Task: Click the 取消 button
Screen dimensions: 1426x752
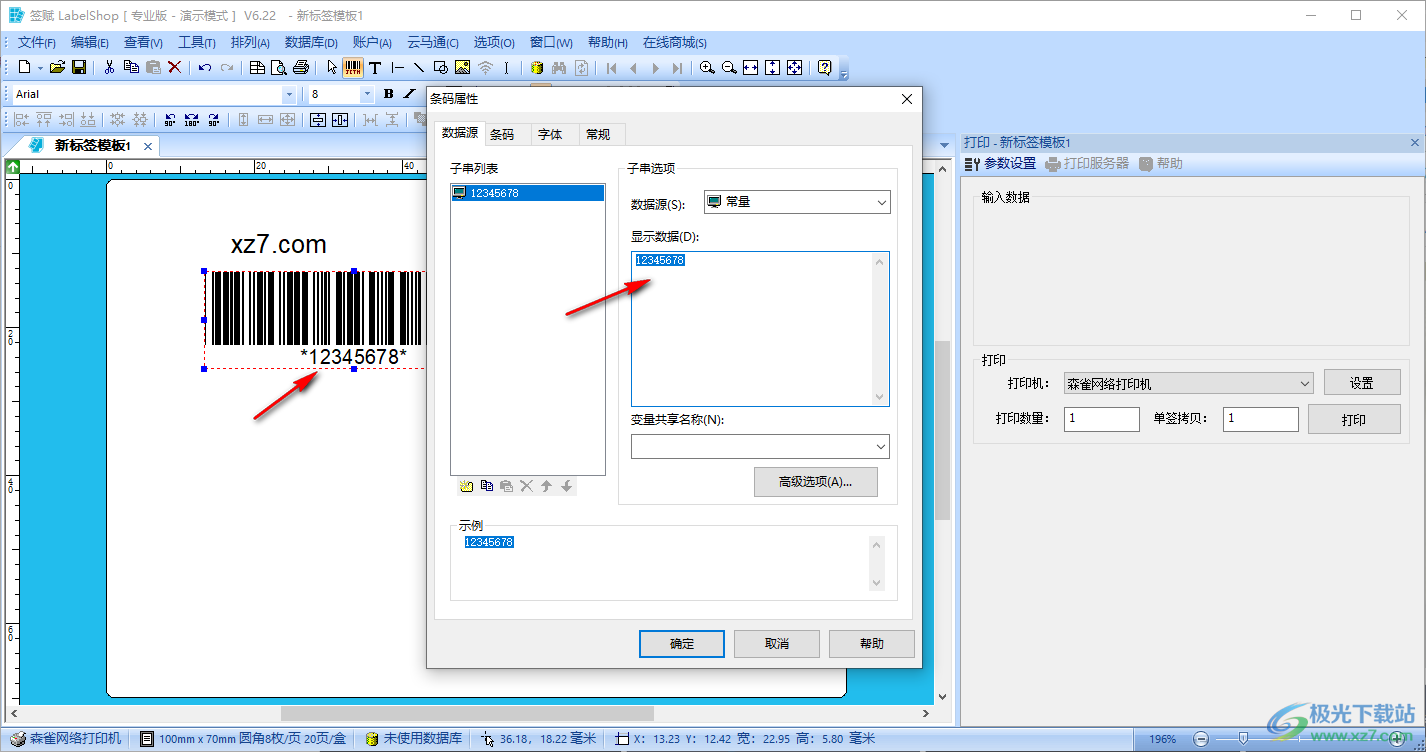Action: [x=777, y=643]
